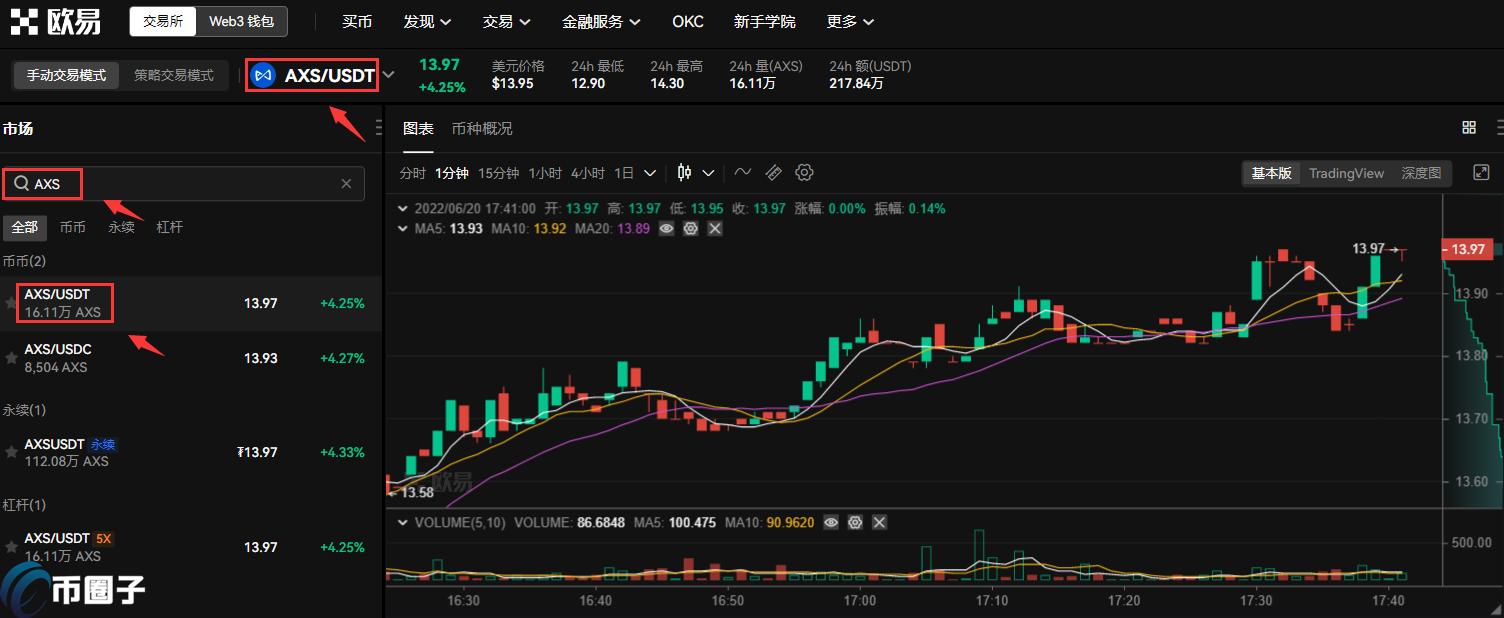Open the indicator line icon in chart toolbar
Screen dimensions: 1504x618
tap(742, 173)
